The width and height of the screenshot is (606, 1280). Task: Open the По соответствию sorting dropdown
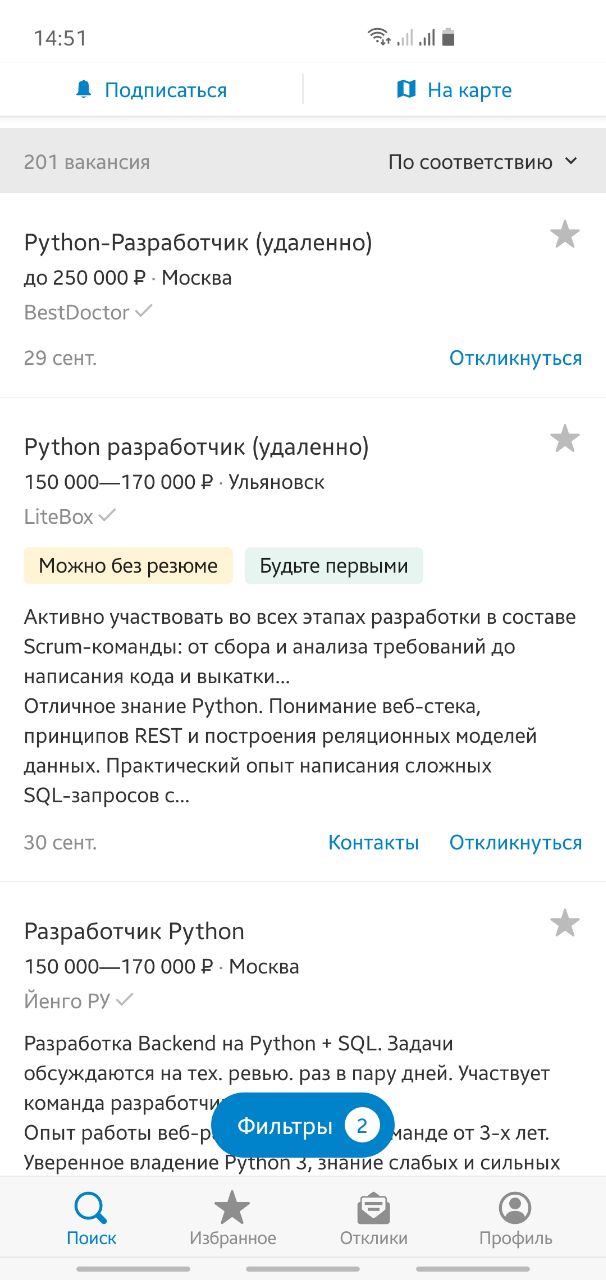(483, 162)
